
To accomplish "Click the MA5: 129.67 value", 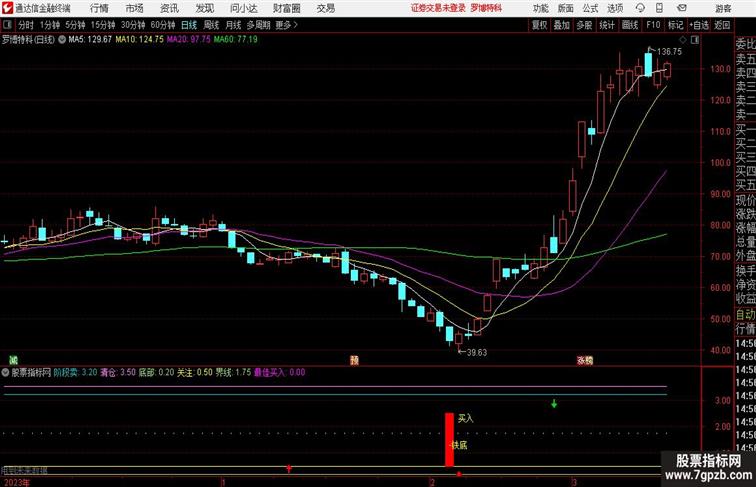I will [x=90, y=40].
